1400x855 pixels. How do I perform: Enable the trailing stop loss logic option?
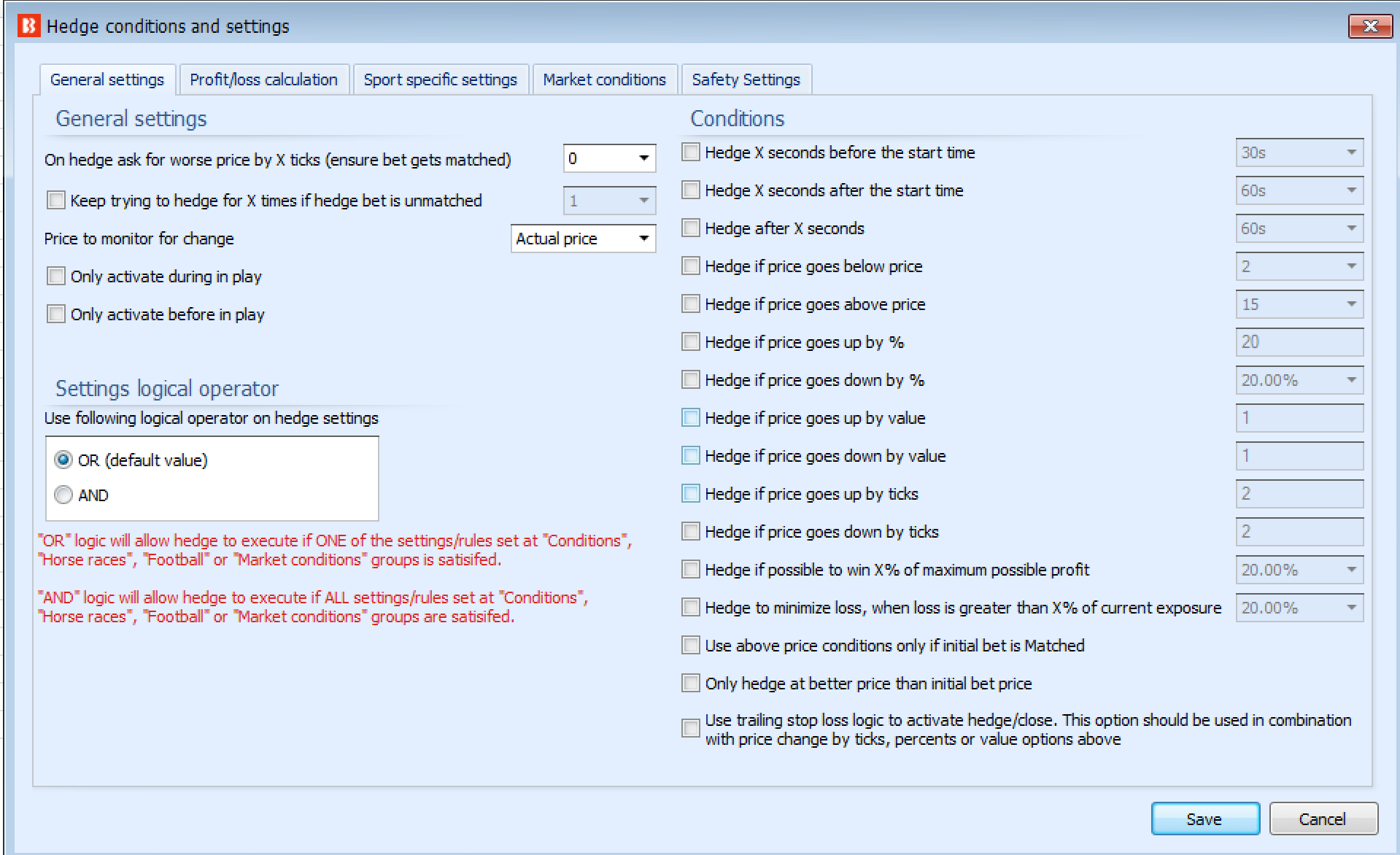point(690,727)
